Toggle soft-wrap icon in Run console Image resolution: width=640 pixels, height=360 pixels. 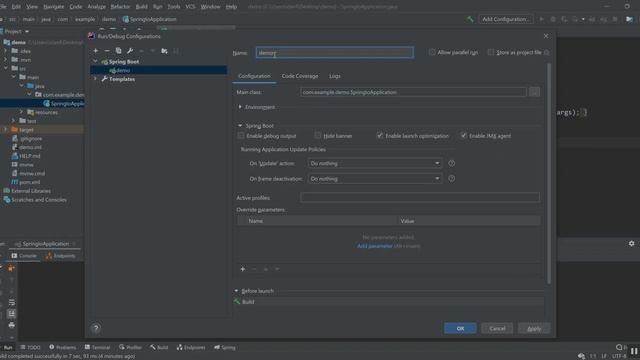[11, 302]
